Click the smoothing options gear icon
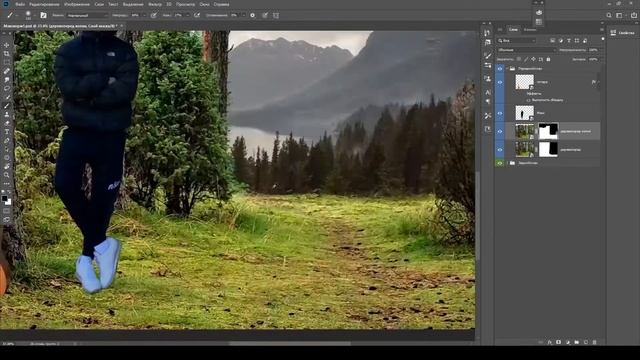The image size is (640, 360). click(x=252, y=15)
